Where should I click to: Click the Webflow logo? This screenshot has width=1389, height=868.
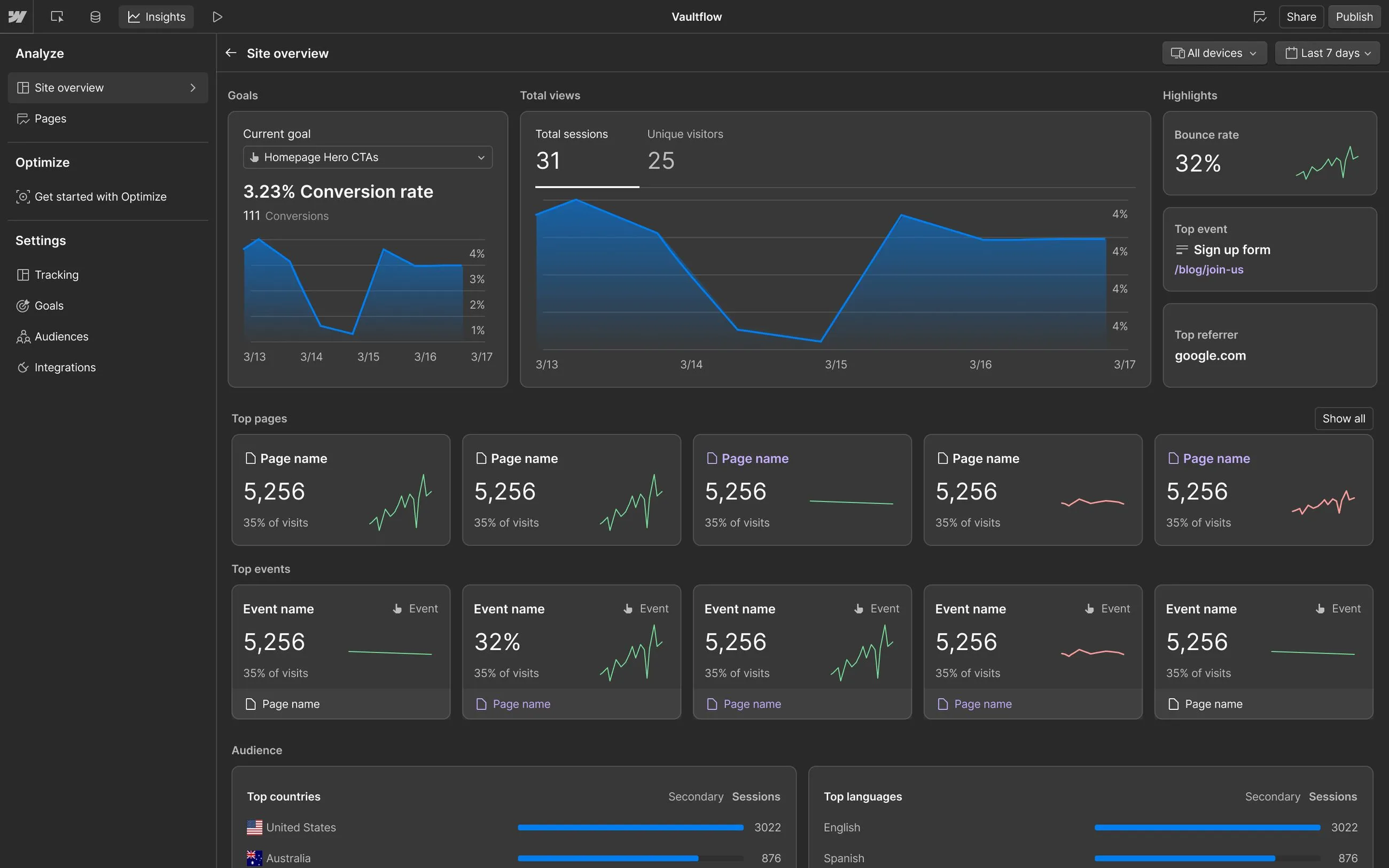click(17, 17)
